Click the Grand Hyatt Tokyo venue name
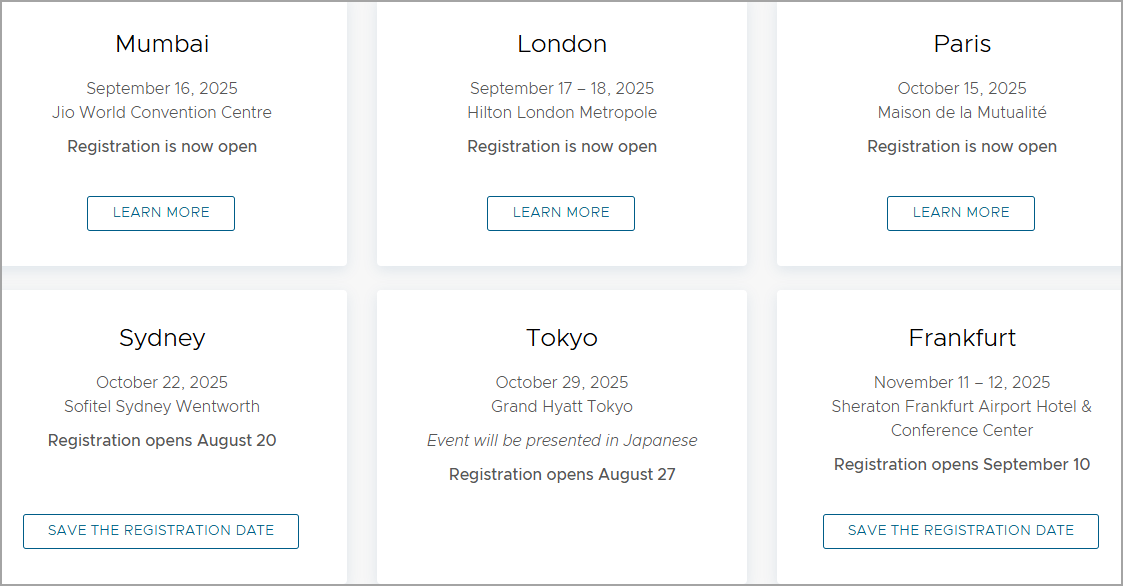Image resolution: width=1123 pixels, height=586 pixels. point(562,407)
